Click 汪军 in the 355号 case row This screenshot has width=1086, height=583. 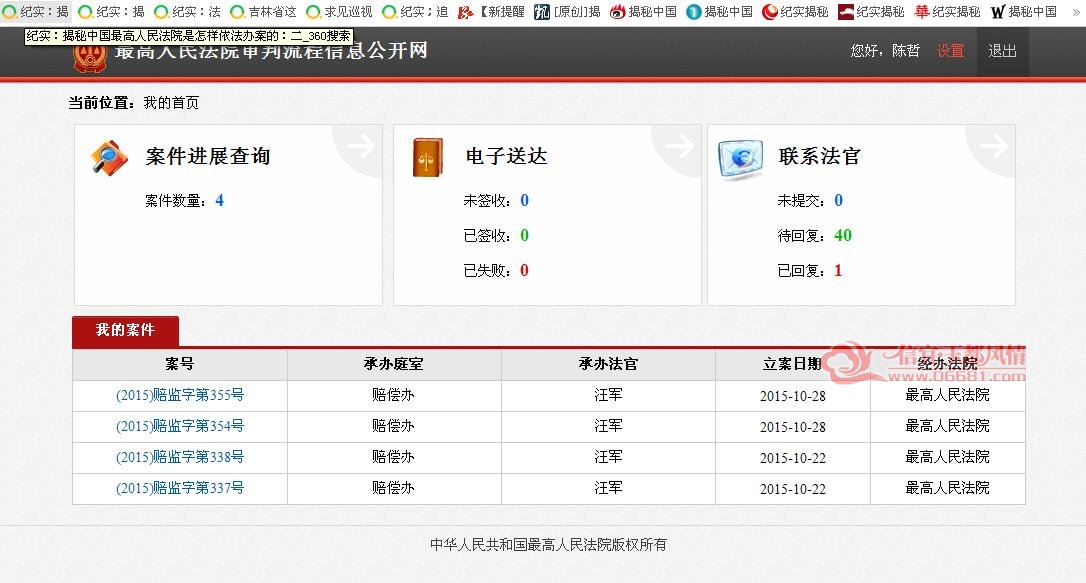click(x=608, y=395)
